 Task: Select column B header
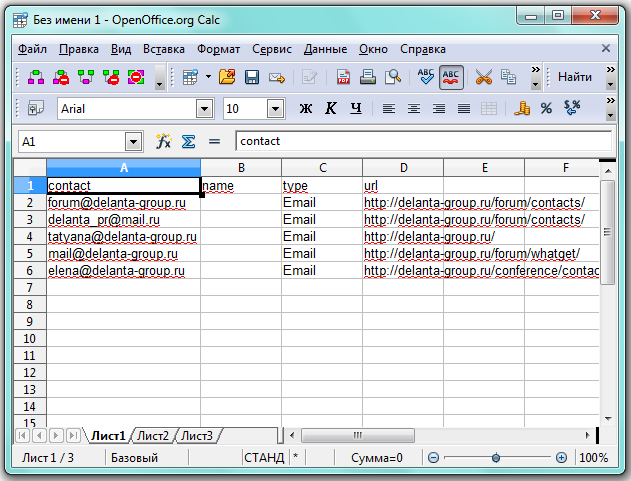(241, 167)
